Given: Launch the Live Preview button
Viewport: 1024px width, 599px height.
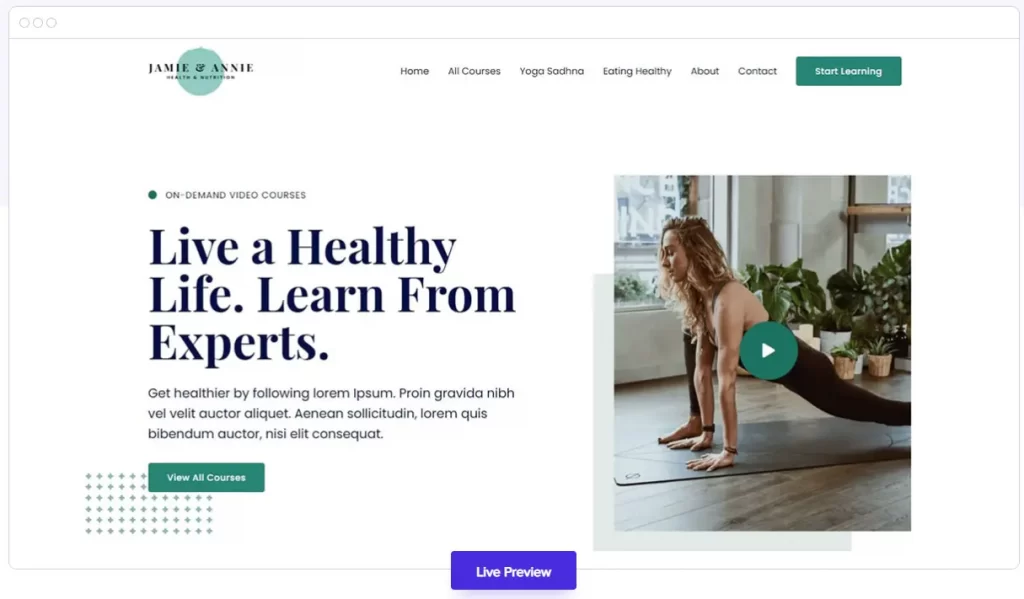Looking at the screenshot, I should coord(513,571).
